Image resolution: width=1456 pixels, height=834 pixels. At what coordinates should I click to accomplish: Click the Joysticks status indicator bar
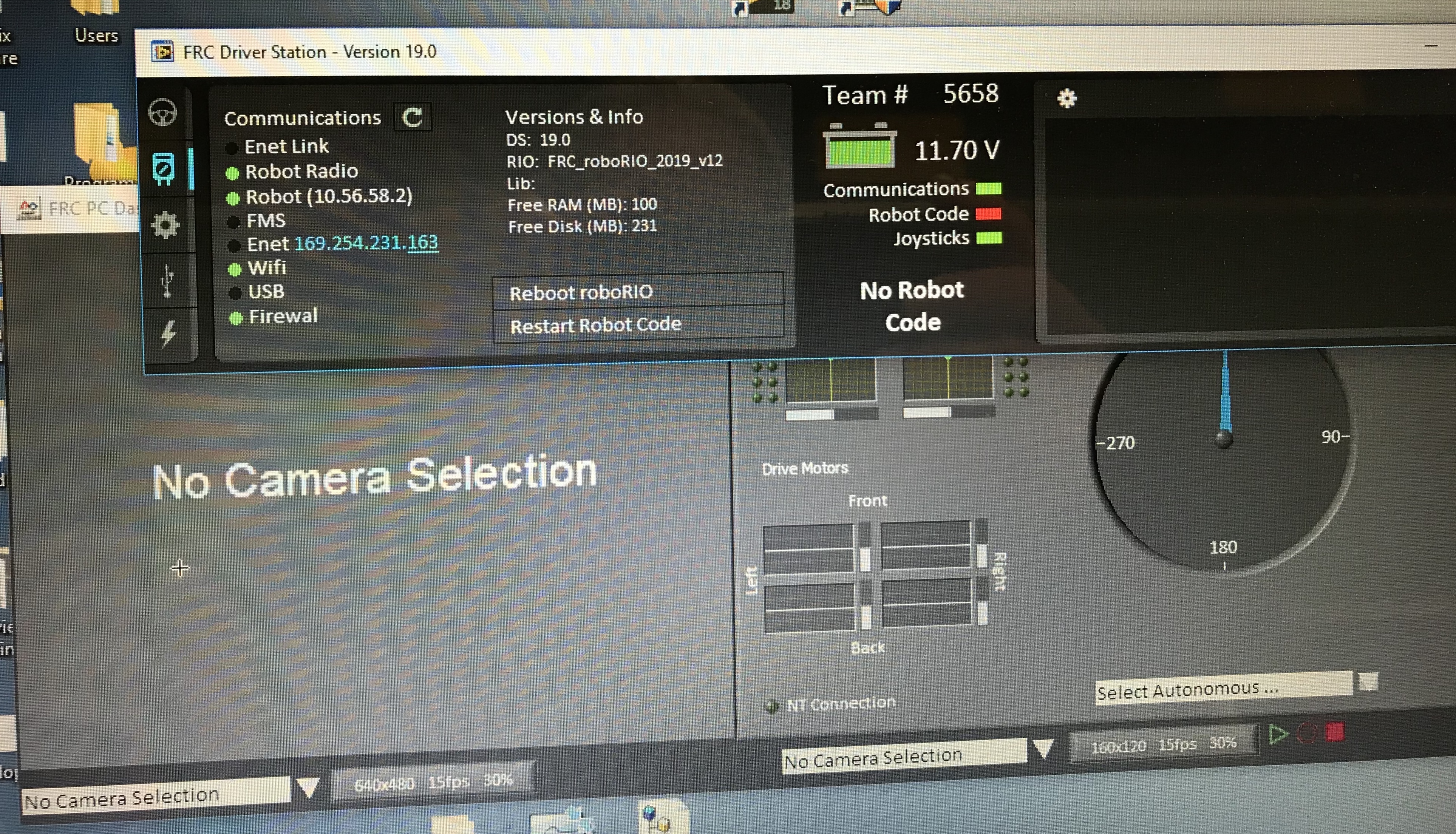pos(989,238)
